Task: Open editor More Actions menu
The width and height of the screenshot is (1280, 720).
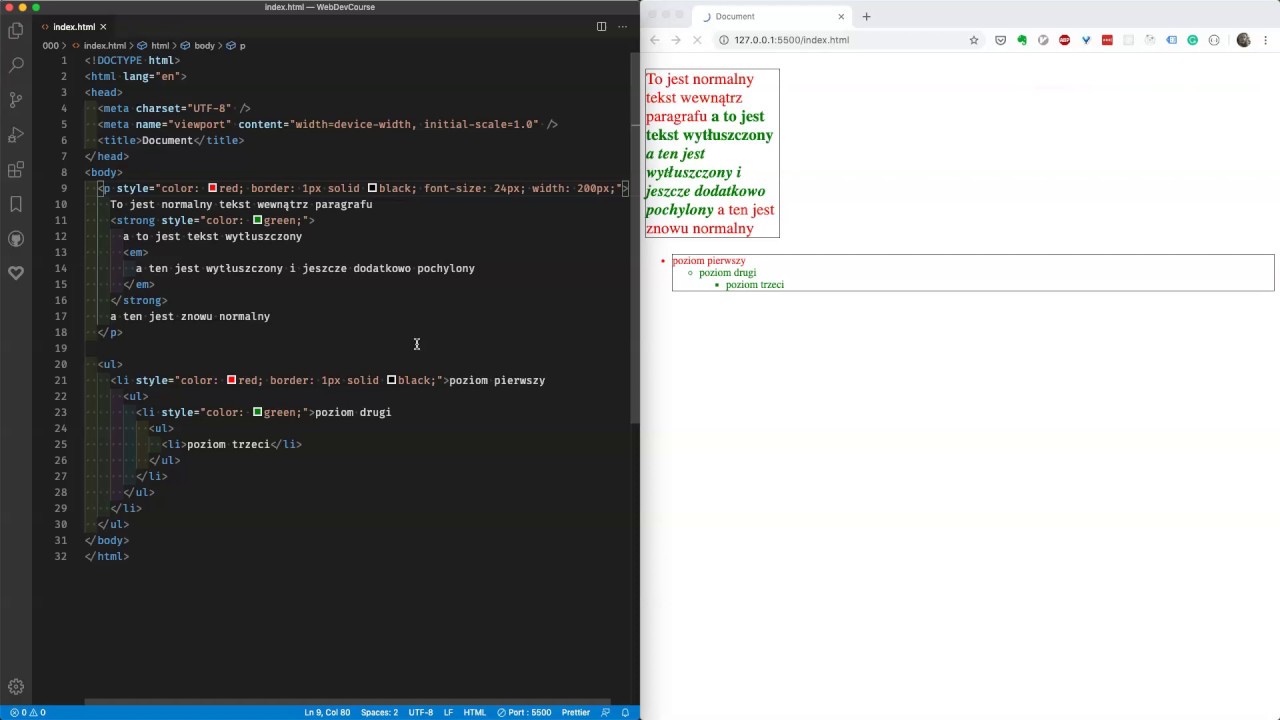Action: (x=623, y=27)
